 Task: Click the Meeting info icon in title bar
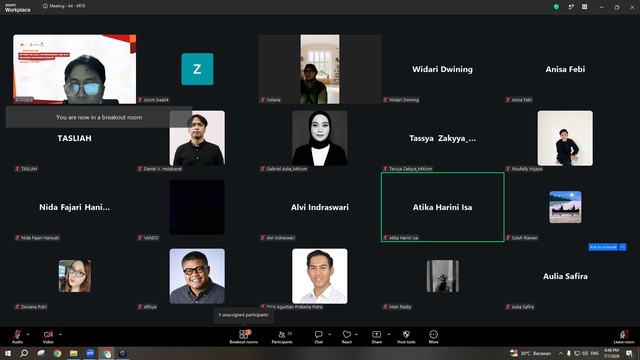[x=45, y=6]
